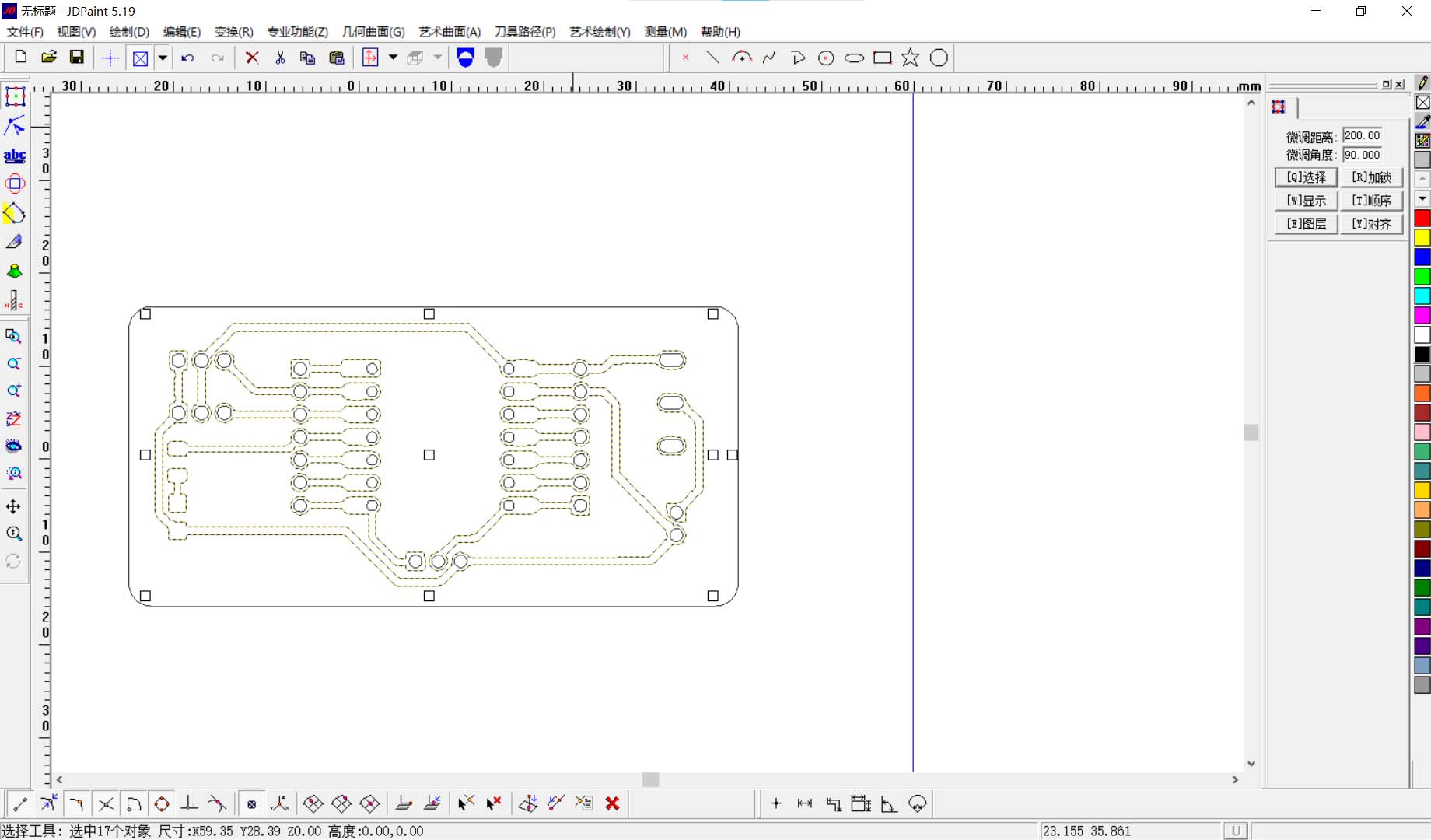Open the 测量(M) menu
The height and width of the screenshot is (840, 1431).
[665, 32]
